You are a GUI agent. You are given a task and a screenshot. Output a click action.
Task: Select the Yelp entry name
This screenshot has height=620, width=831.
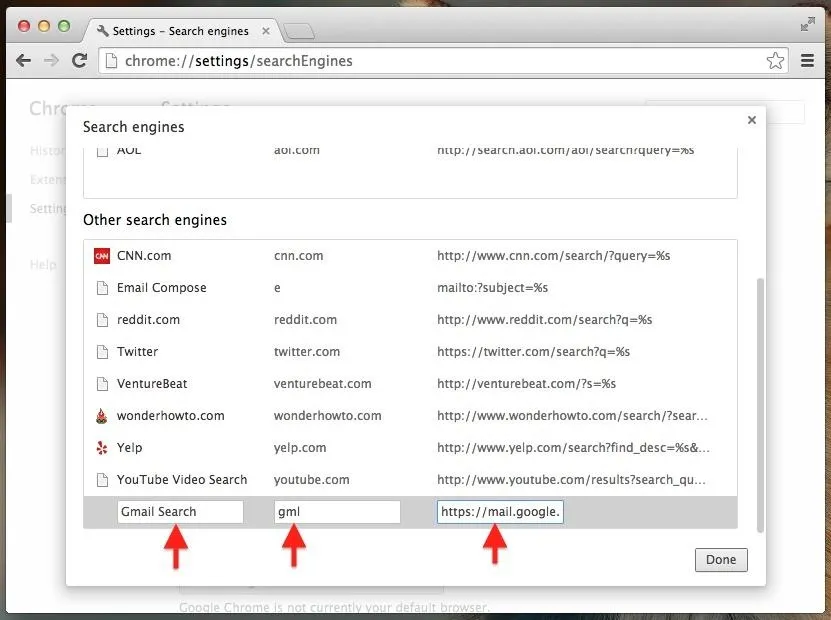click(x=129, y=448)
